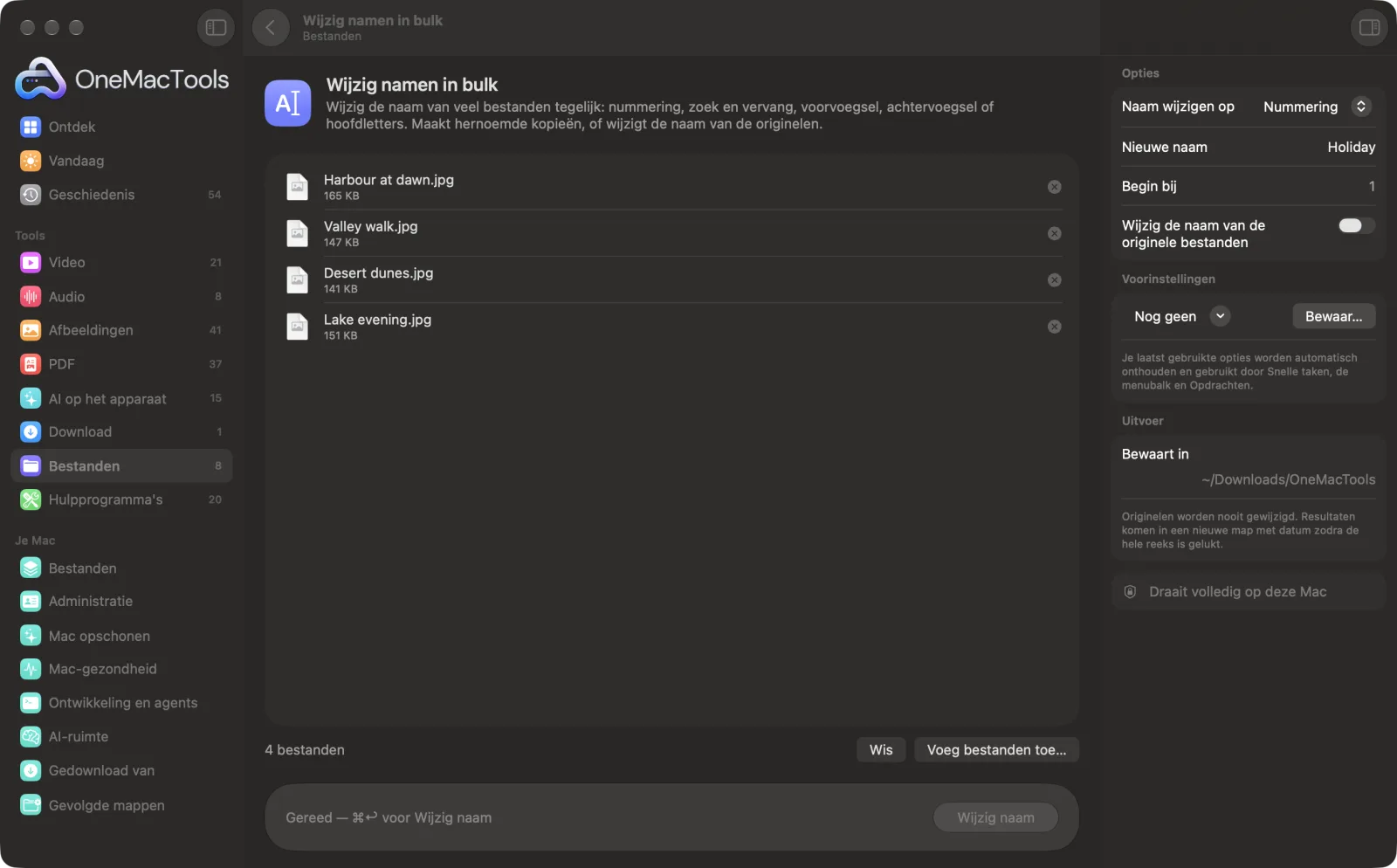The image size is (1397, 868).
Task: Select the Harbour at dawn.jpg file row
Action: 672,187
